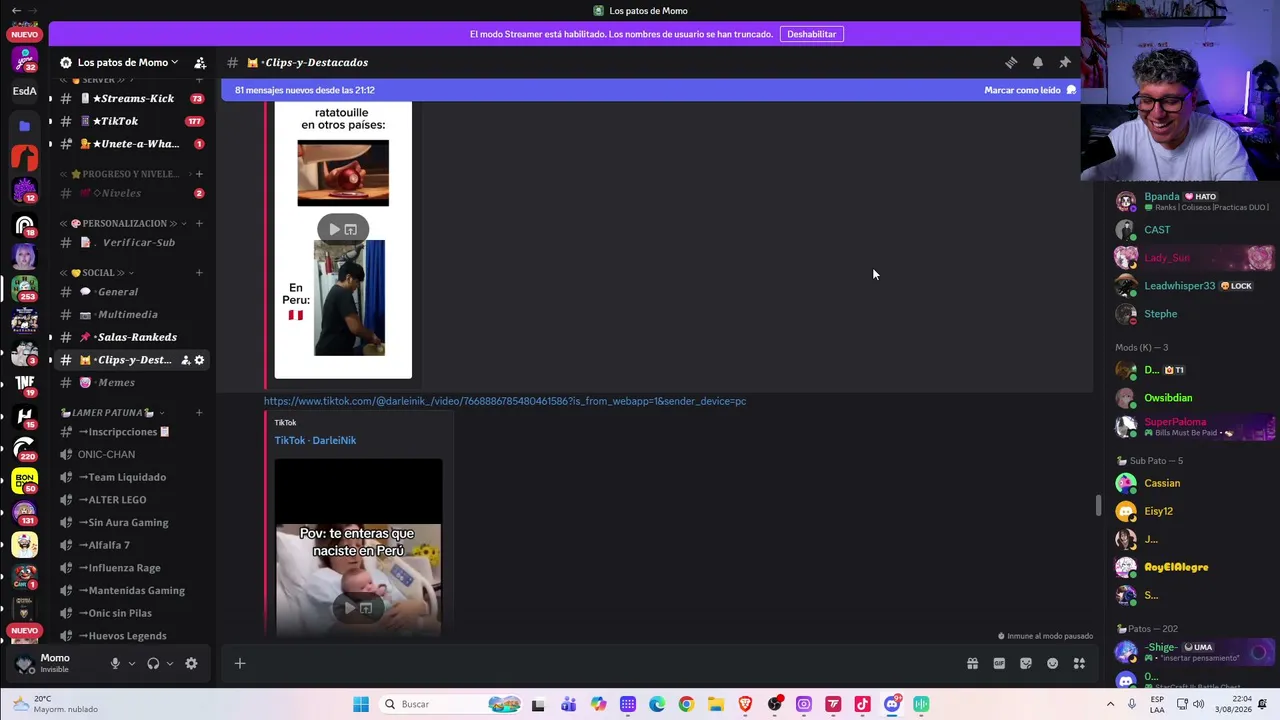Open the Unete-a-Wha channel
Viewport: 1280px width, 720px height.
click(133, 144)
